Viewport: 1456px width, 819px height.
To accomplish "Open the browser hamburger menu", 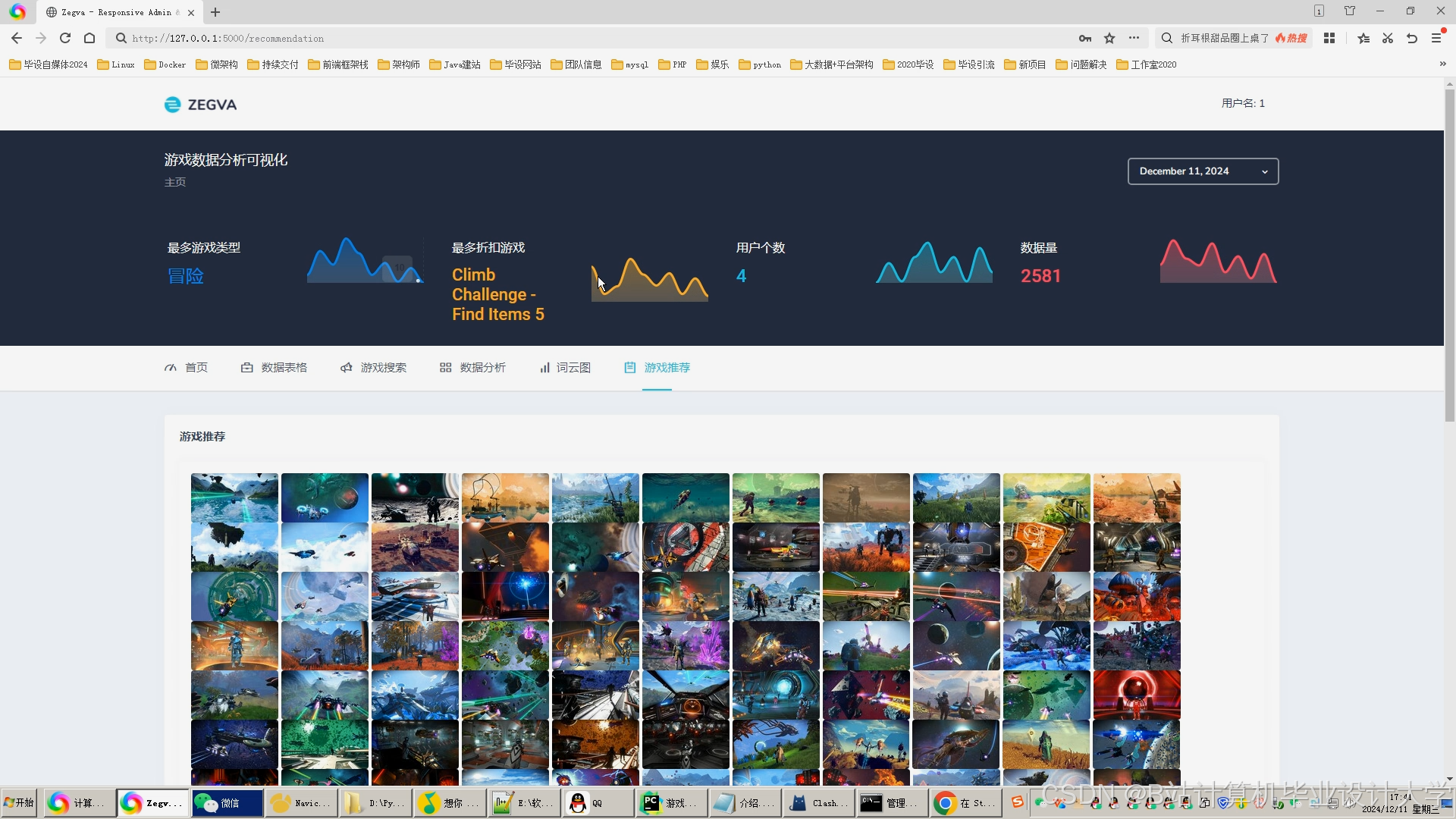I will pos(1436,38).
